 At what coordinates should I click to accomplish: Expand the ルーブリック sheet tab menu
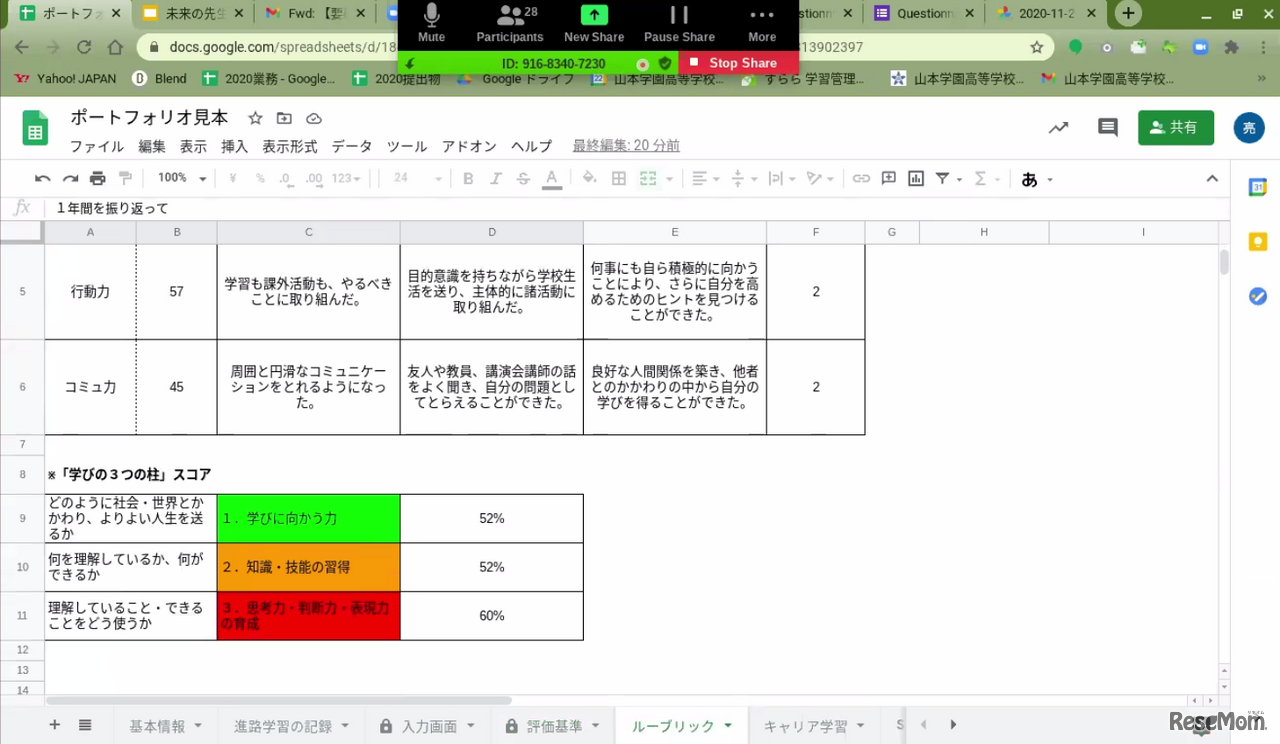[x=728, y=726]
